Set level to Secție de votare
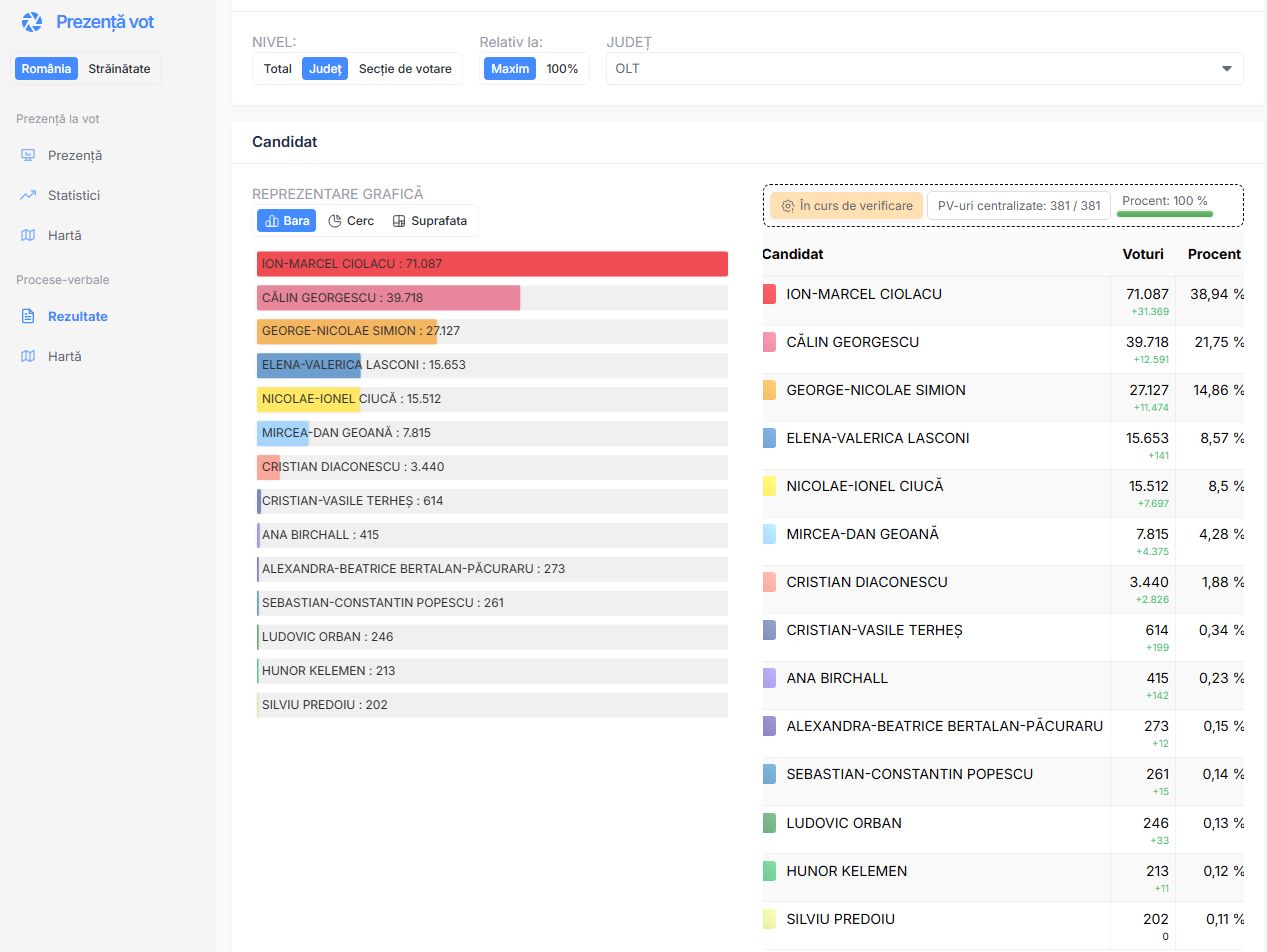1267x952 pixels. pos(405,69)
